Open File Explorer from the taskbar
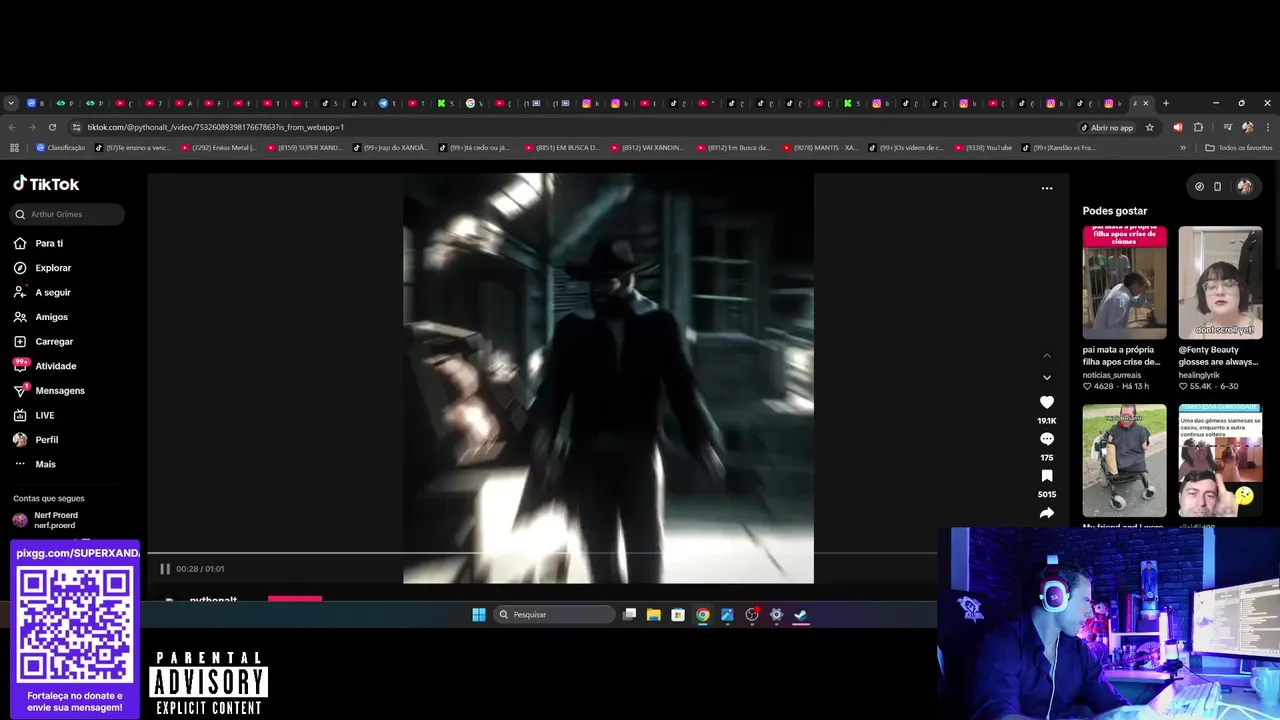This screenshot has height=720, width=1280. pos(653,614)
